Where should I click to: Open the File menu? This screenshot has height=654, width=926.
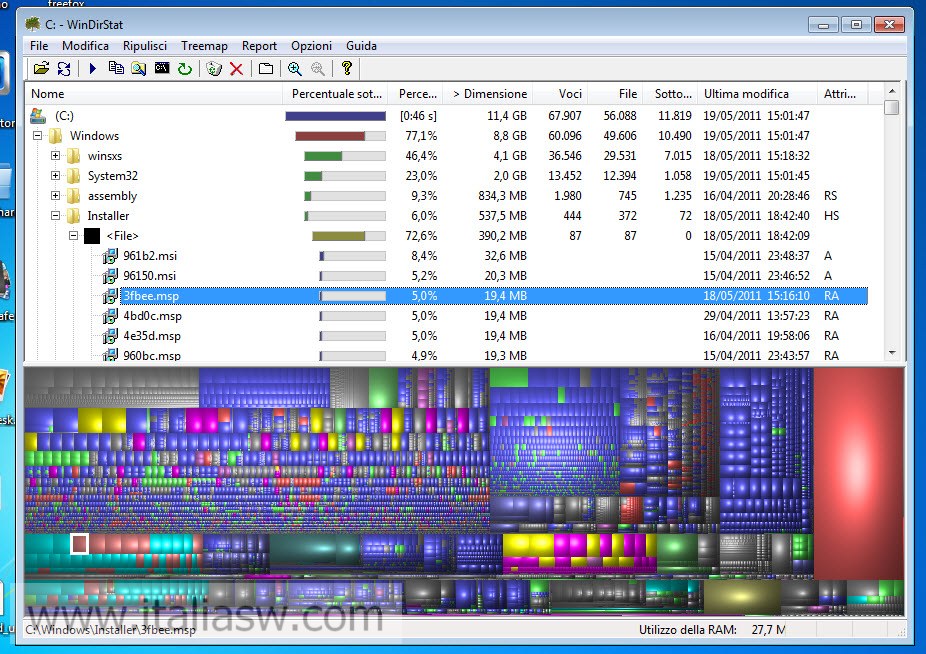pyautogui.click(x=39, y=45)
